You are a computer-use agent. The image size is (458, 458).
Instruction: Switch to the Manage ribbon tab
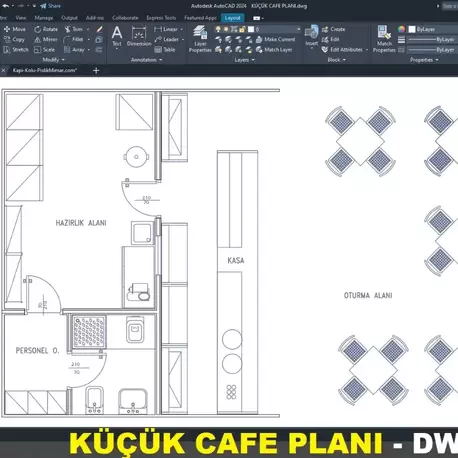(44, 18)
